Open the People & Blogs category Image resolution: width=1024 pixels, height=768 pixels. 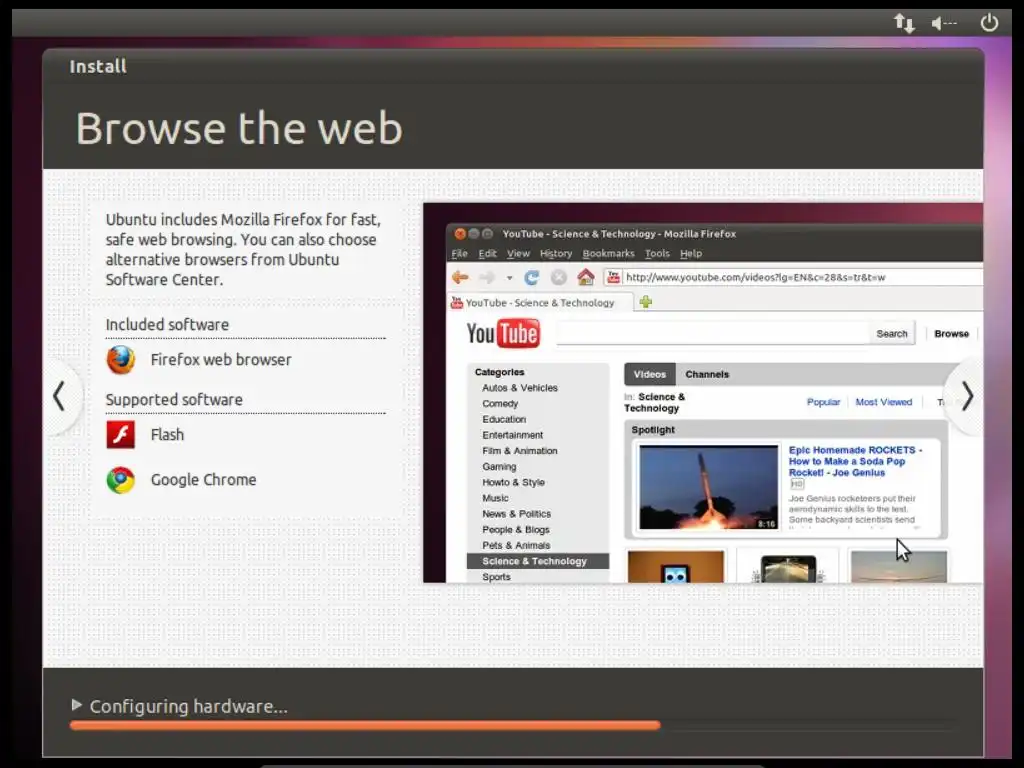[516, 530]
